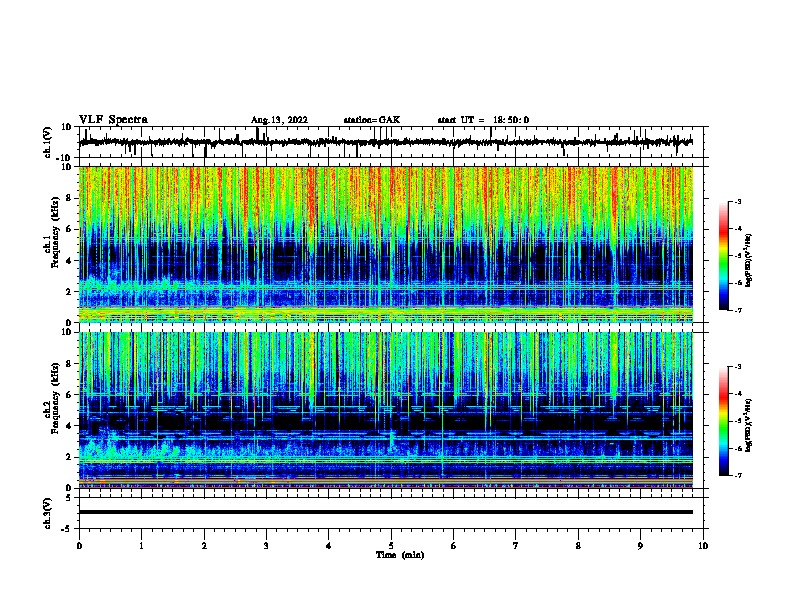
Task: Click the "VLF Spectra" plot title
Action: click(x=113, y=120)
